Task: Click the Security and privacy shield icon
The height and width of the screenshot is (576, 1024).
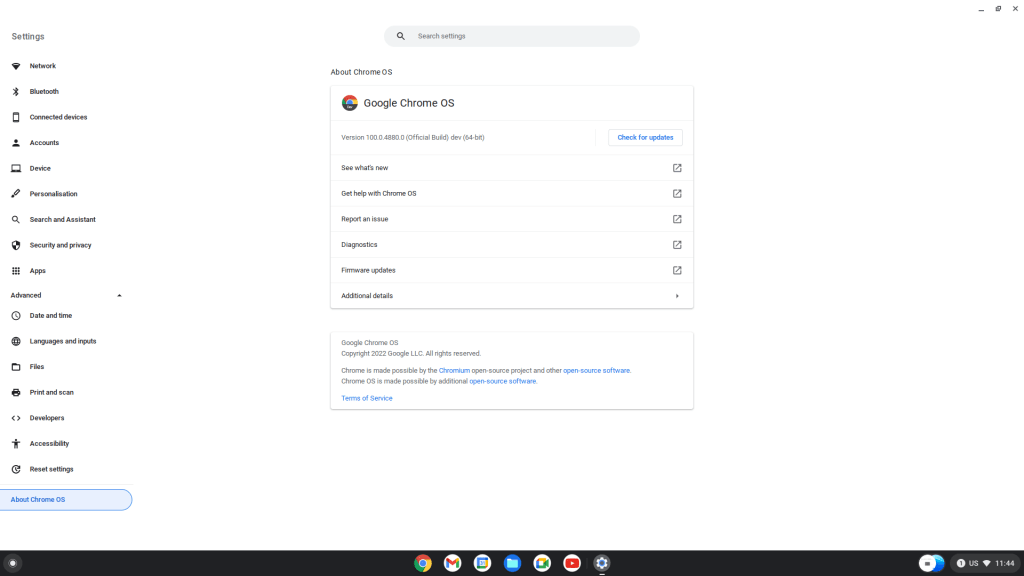Action: 16,245
